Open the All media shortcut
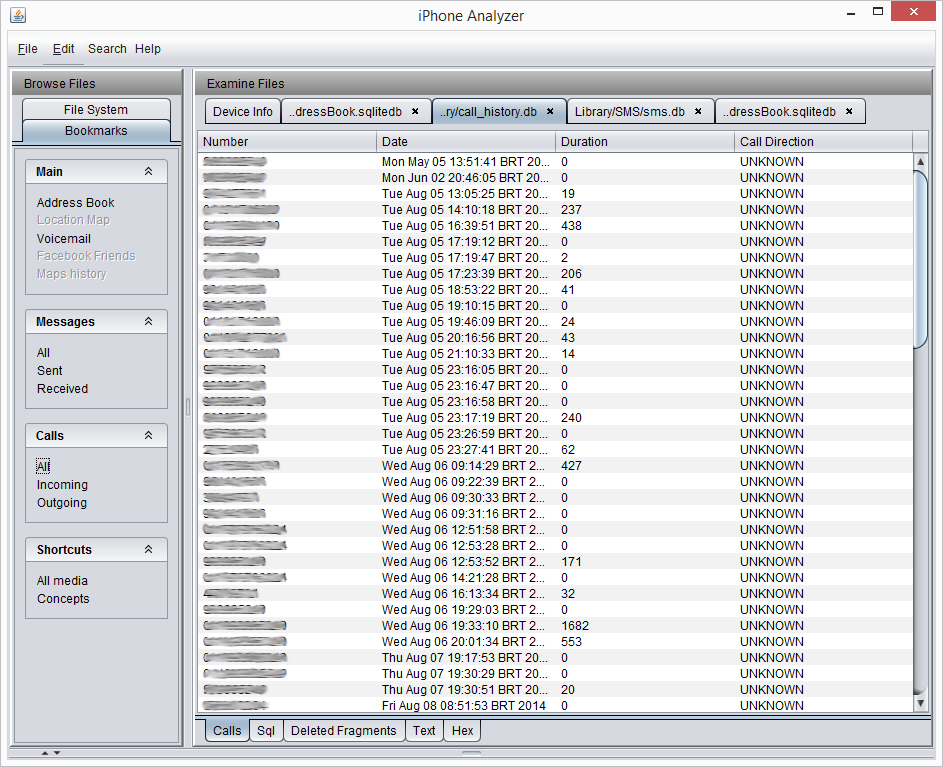Image resolution: width=943 pixels, height=767 pixels. click(63, 581)
